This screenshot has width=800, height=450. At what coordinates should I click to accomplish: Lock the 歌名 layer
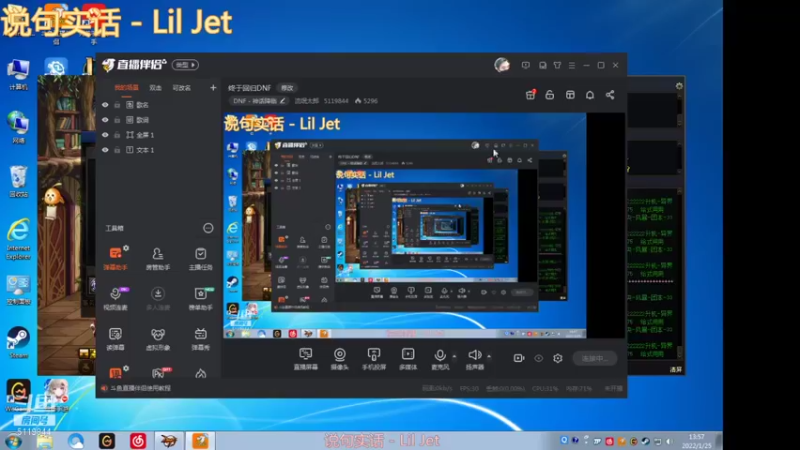tap(117, 105)
